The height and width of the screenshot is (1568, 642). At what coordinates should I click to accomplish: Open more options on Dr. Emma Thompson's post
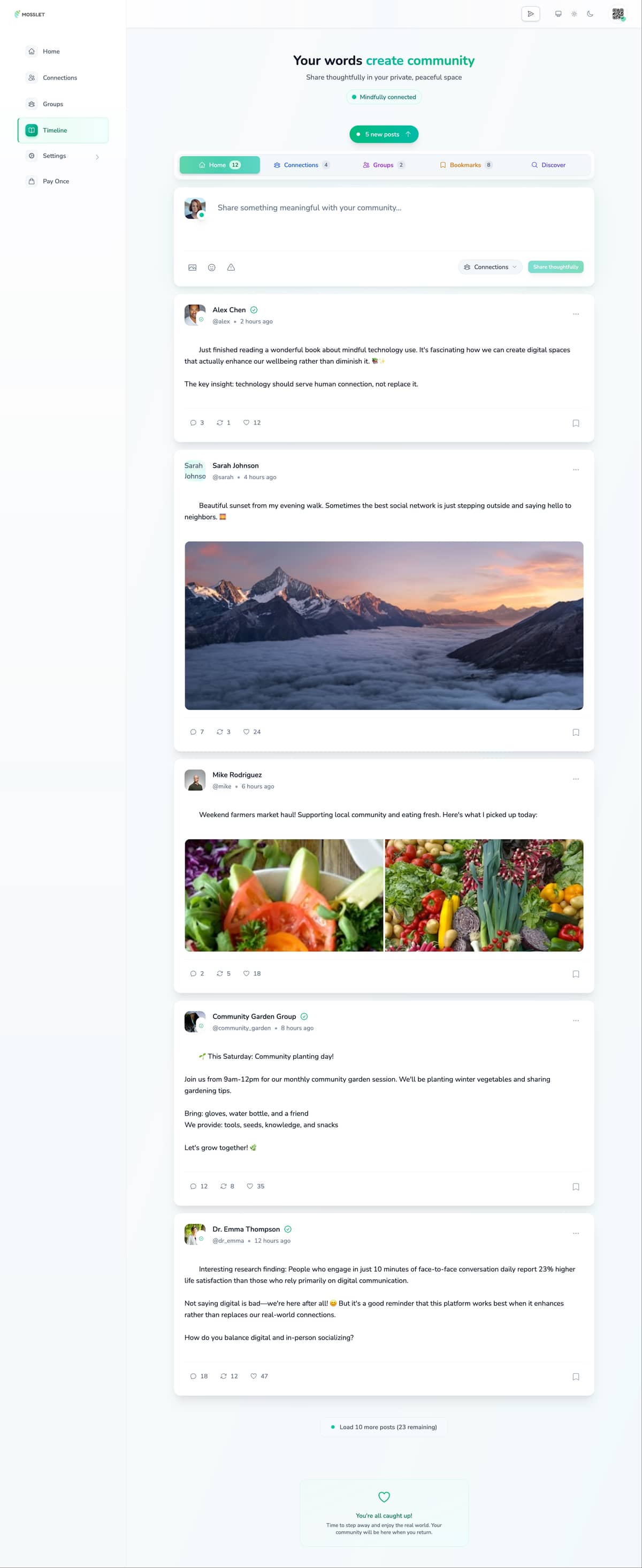click(x=576, y=1233)
